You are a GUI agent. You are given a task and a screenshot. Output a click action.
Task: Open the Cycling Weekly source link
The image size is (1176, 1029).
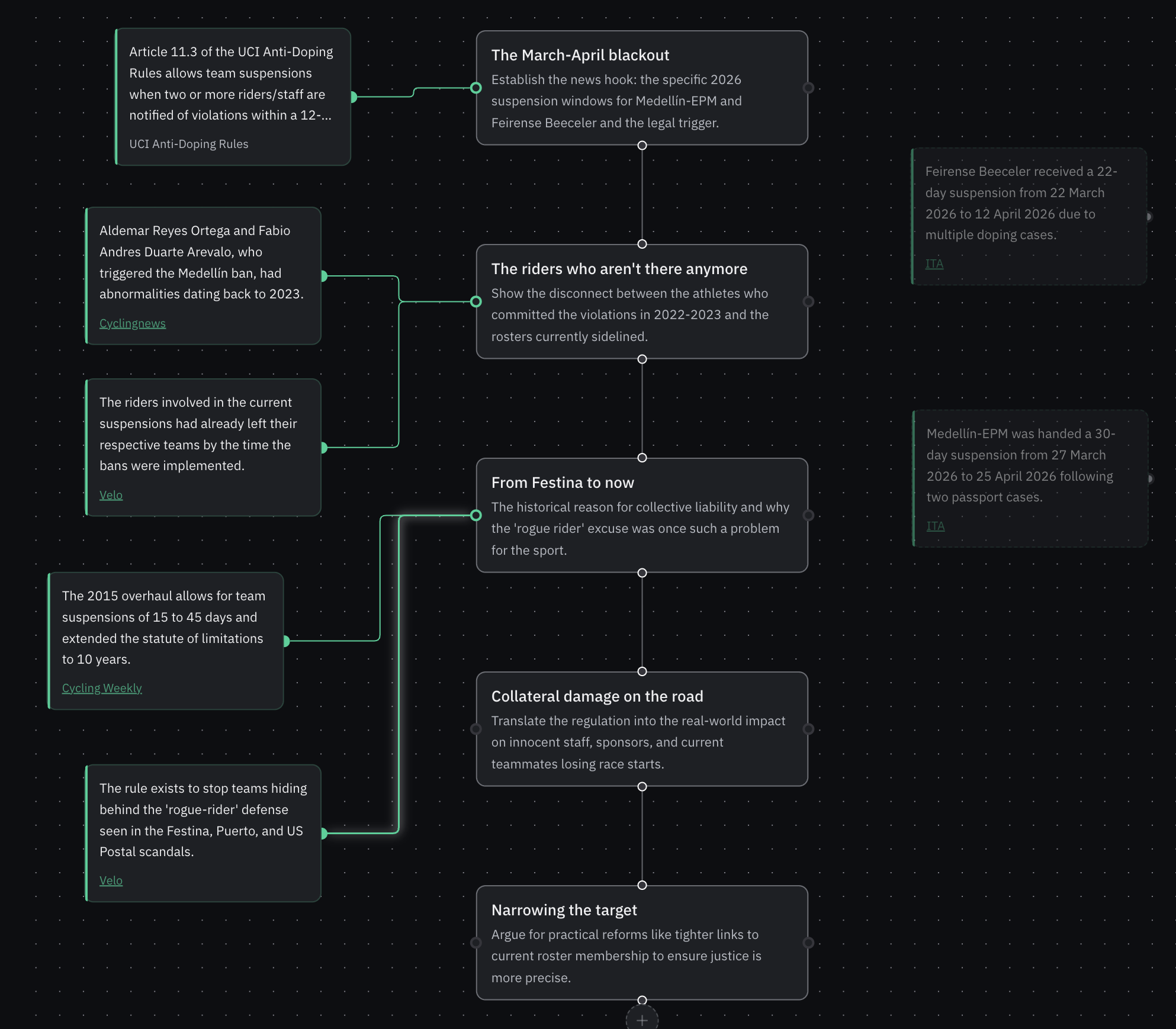(x=102, y=688)
